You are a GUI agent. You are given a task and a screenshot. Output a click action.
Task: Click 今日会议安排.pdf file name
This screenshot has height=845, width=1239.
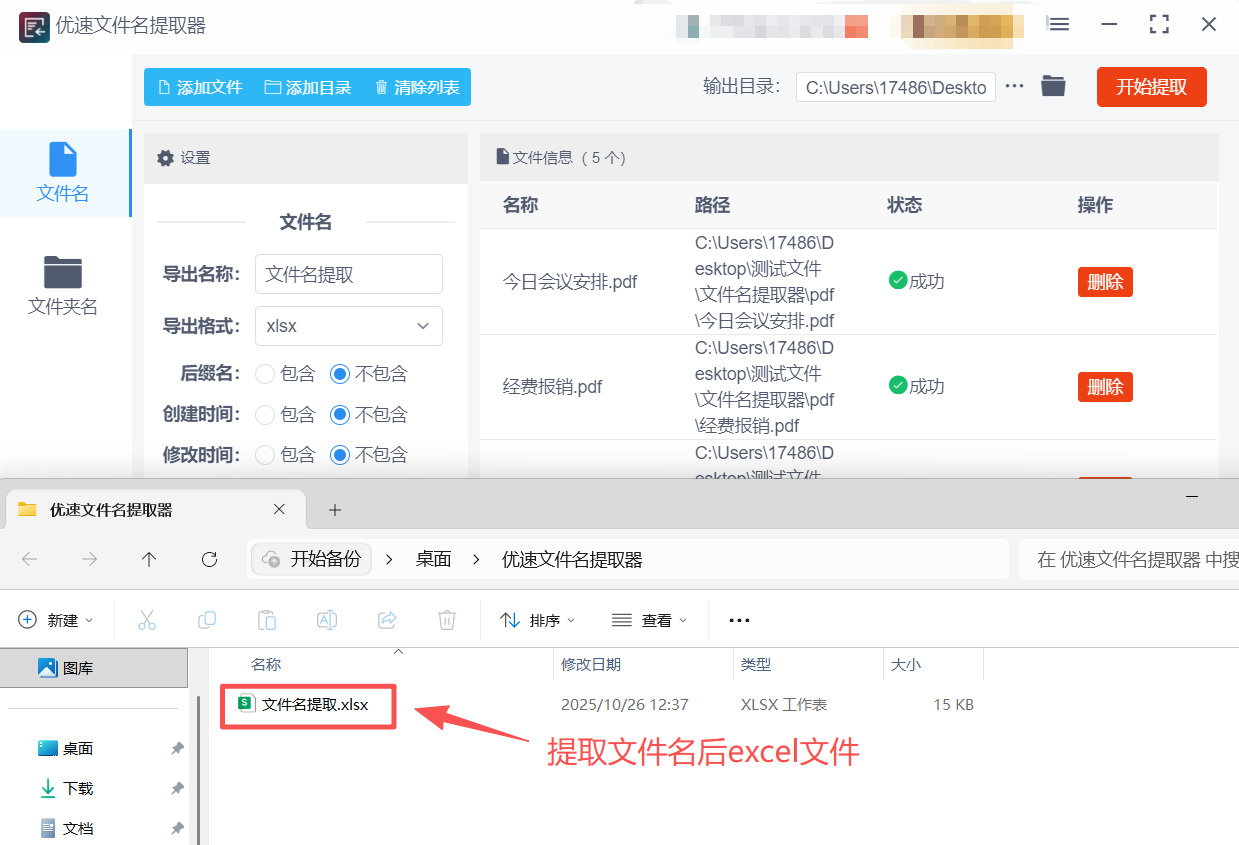coord(570,282)
